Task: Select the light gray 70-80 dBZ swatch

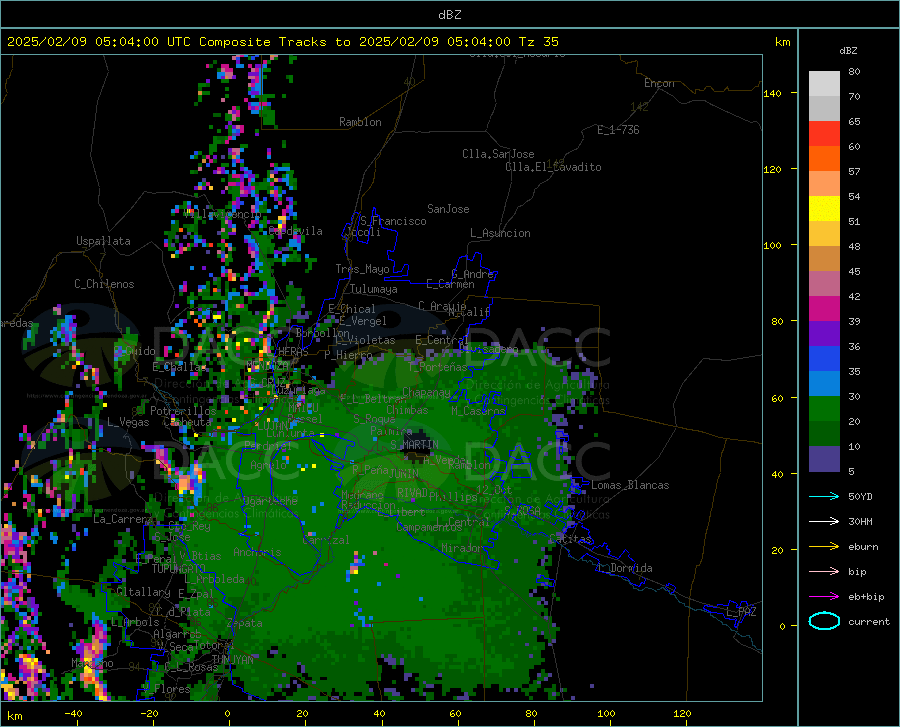Action: pyautogui.click(x=824, y=84)
